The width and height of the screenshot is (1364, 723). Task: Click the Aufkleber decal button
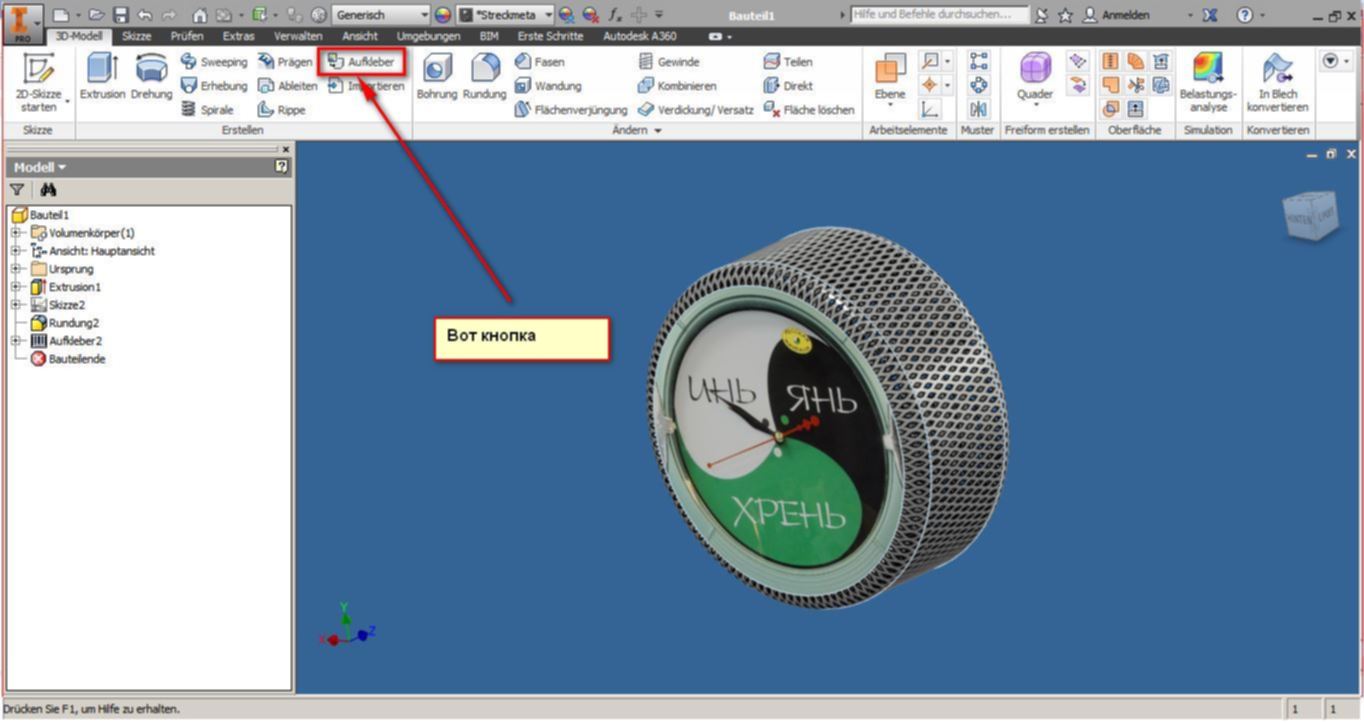pyautogui.click(x=362, y=62)
